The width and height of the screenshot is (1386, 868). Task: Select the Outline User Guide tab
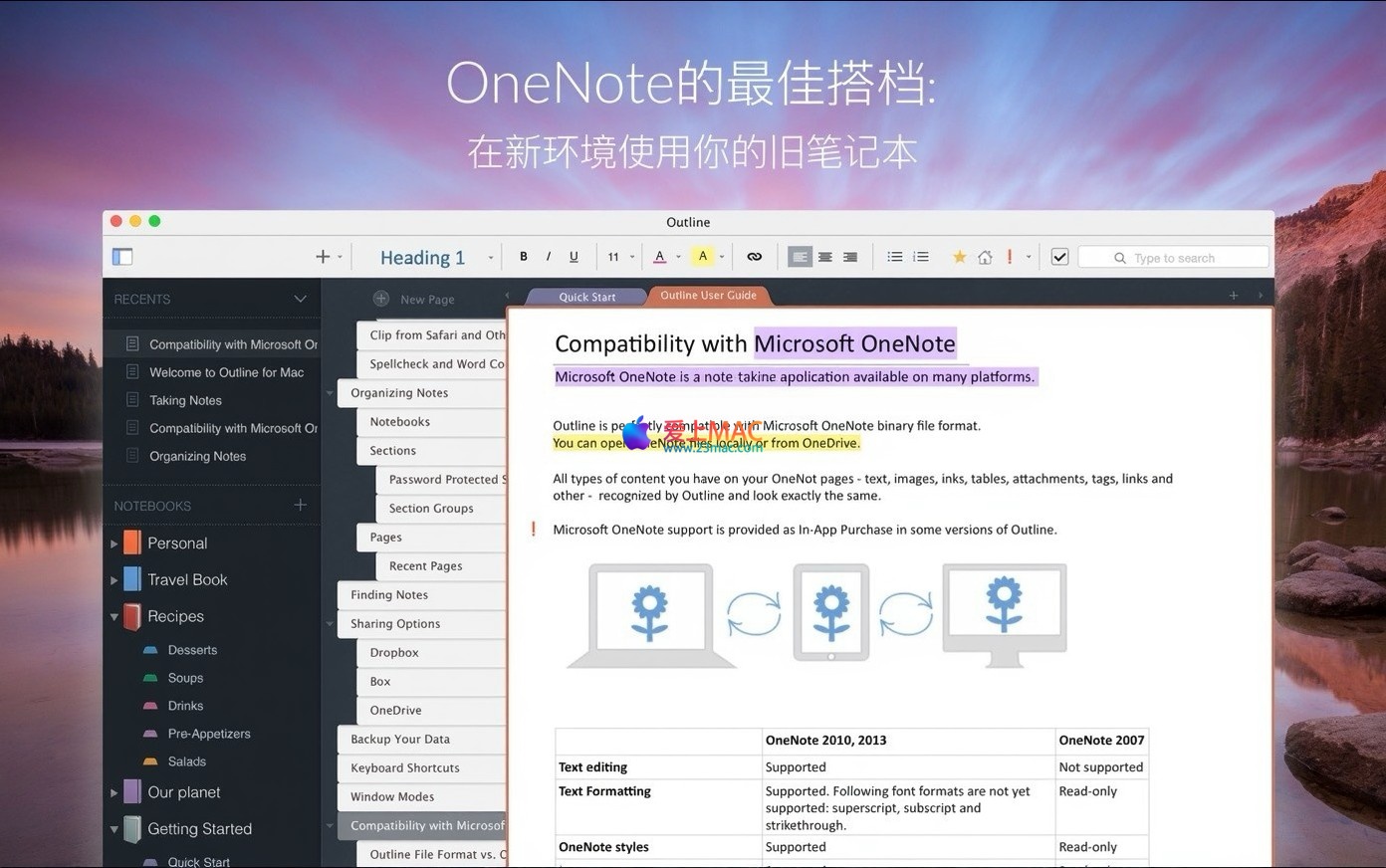click(708, 296)
